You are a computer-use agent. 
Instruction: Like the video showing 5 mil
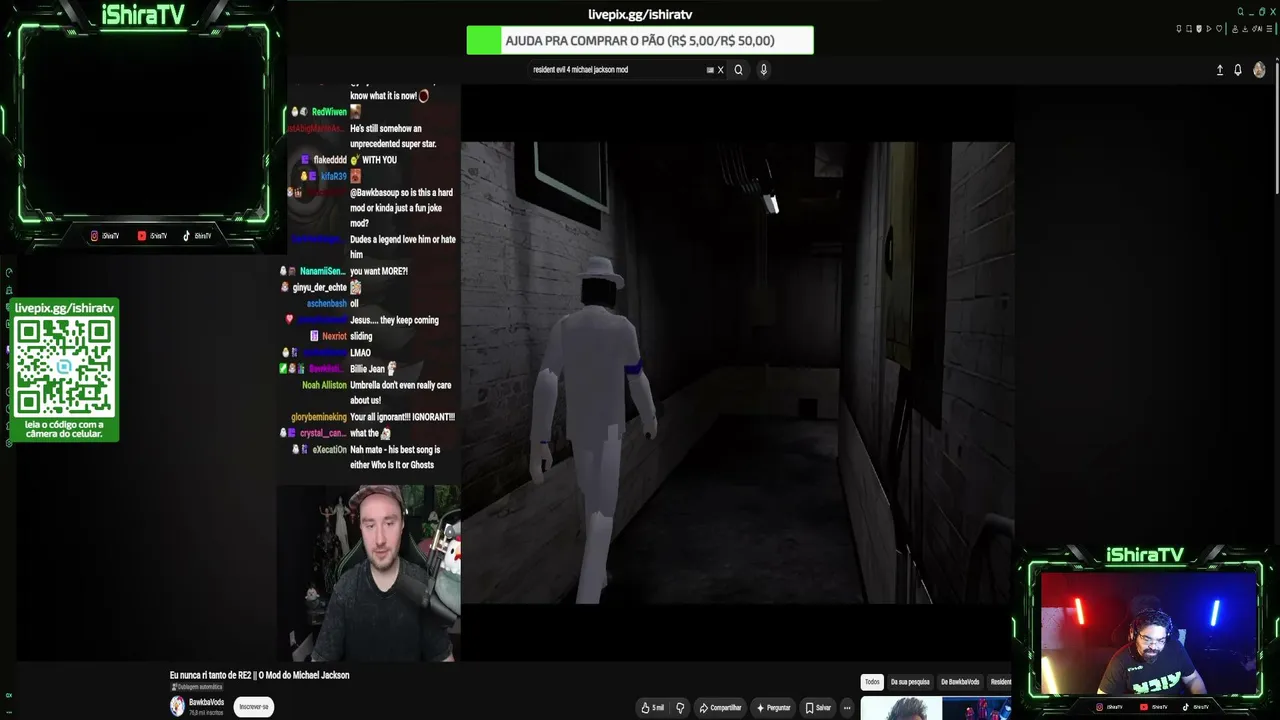point(652,708)
